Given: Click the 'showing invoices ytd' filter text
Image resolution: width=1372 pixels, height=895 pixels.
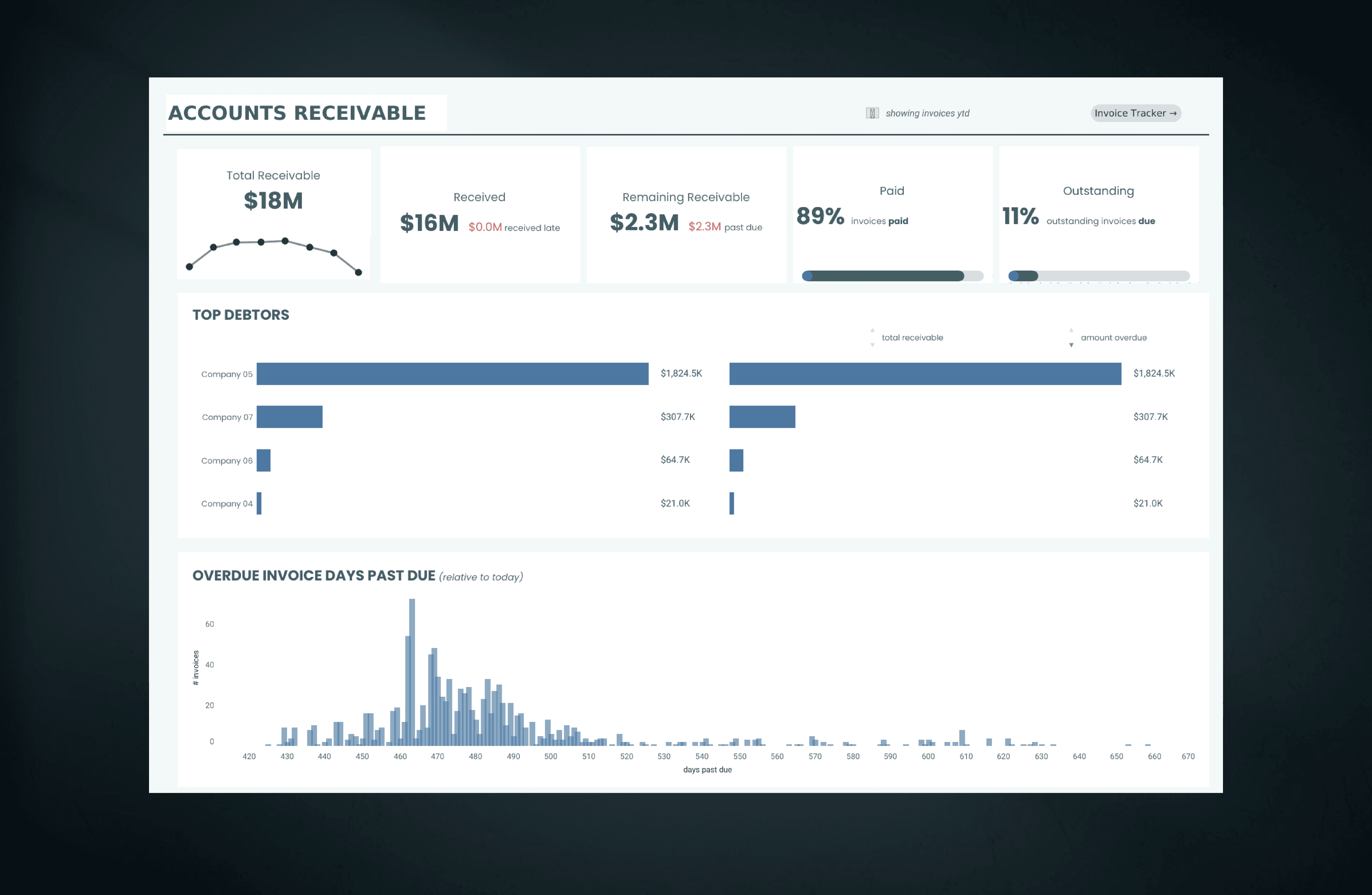Looking at the screenshot, I should 927,114.
